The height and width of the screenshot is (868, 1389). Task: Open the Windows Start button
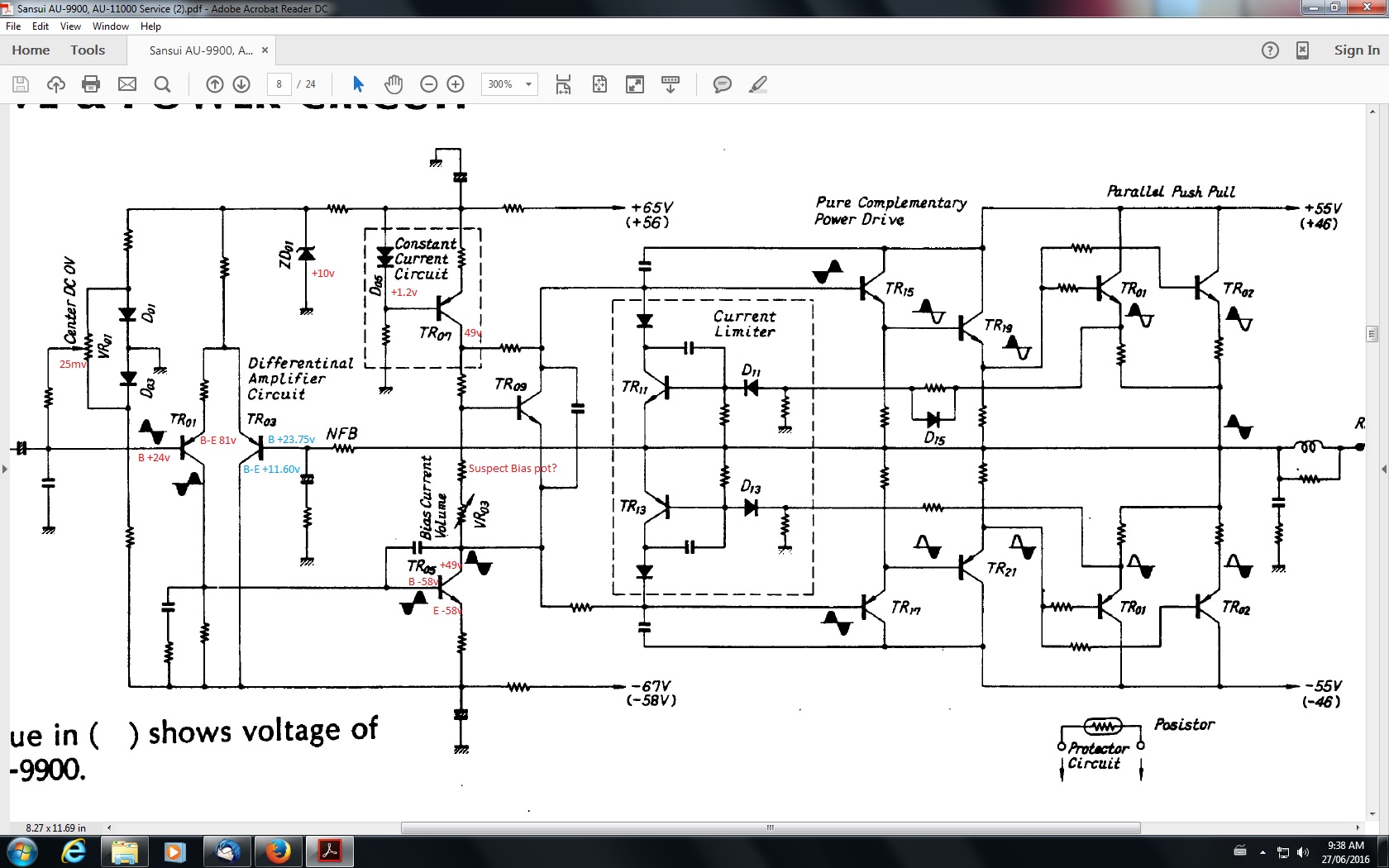22,851
